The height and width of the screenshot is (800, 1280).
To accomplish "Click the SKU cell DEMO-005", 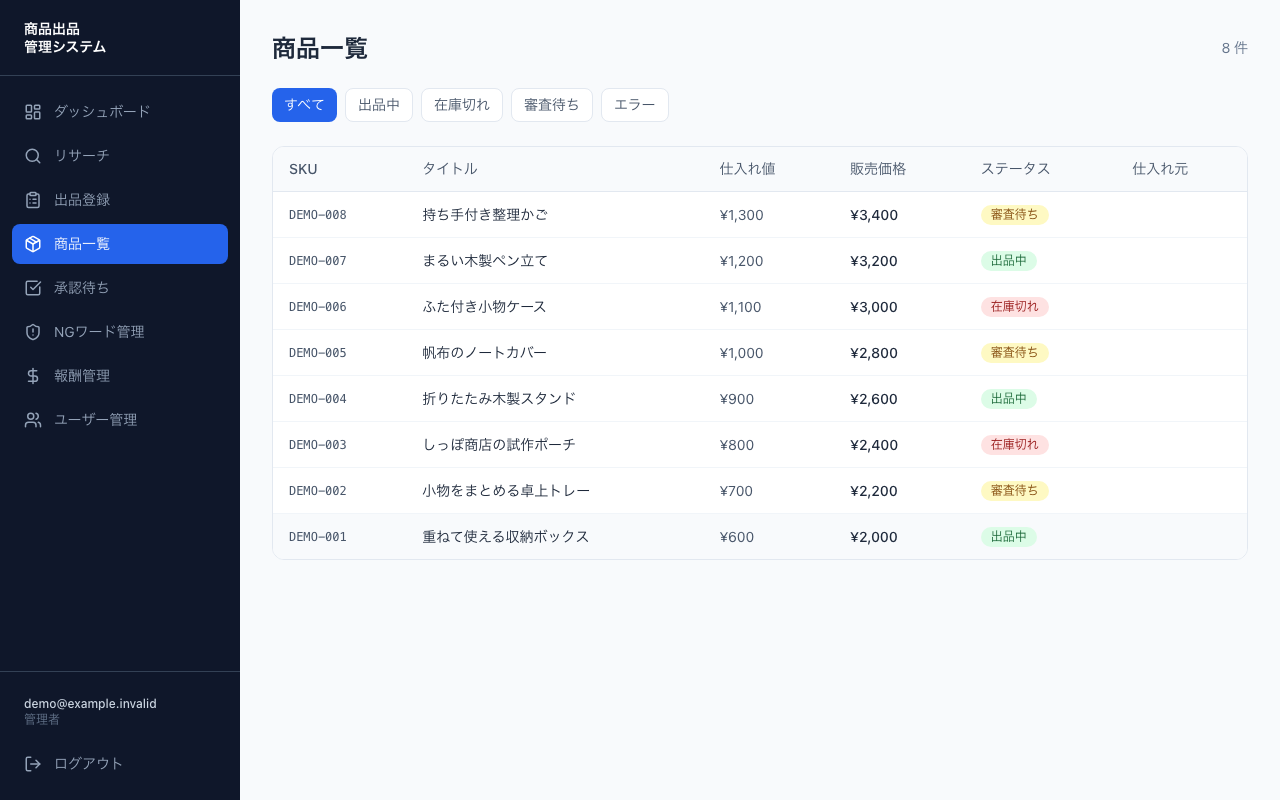I will [x=318, y=353].
